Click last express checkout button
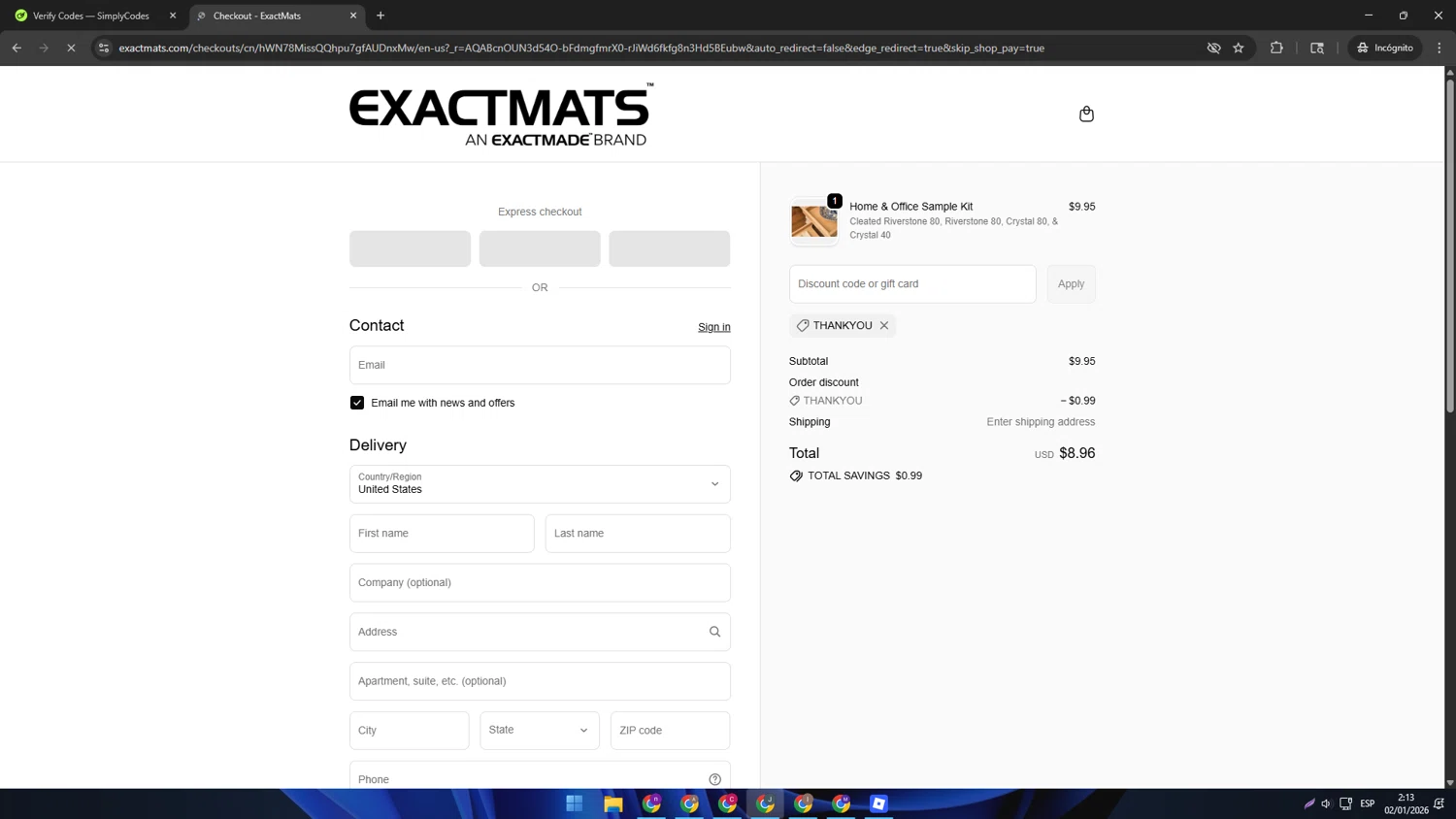The height and width of the screenshot is (819, 1456). point(670,248)
